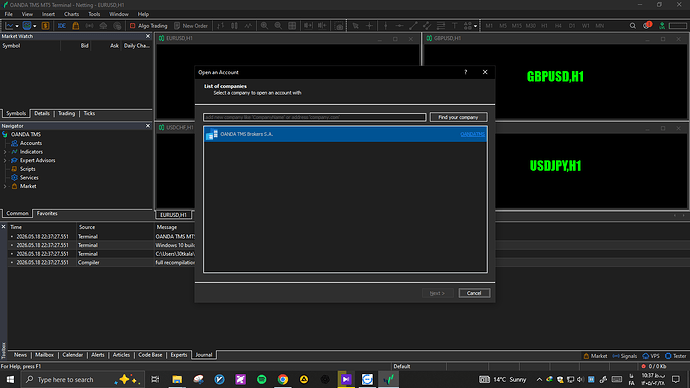Switch to Details tab in Market Watch
This screenshot has height=388, width=690.
(x=42, y=113)
